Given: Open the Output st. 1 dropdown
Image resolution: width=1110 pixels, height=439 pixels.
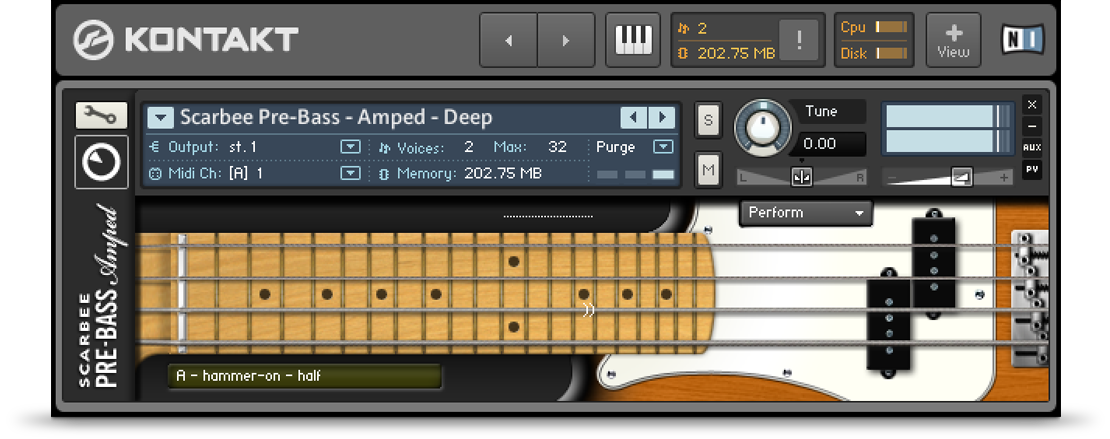Looking at the screenshot, I should [350, 147].
